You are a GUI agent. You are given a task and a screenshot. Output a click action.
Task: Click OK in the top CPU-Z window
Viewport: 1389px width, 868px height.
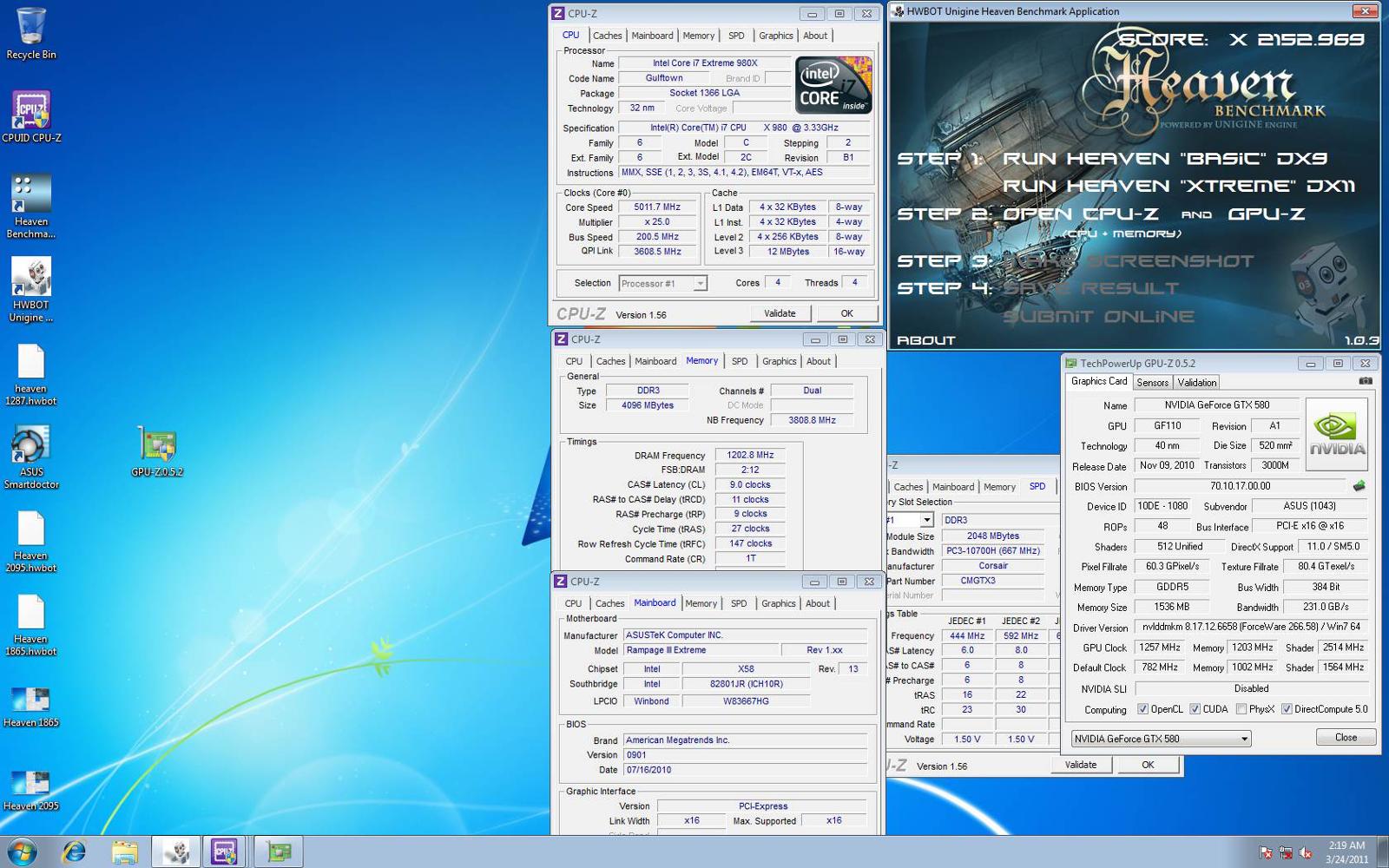pyautogui.click(x=846, y=313)
